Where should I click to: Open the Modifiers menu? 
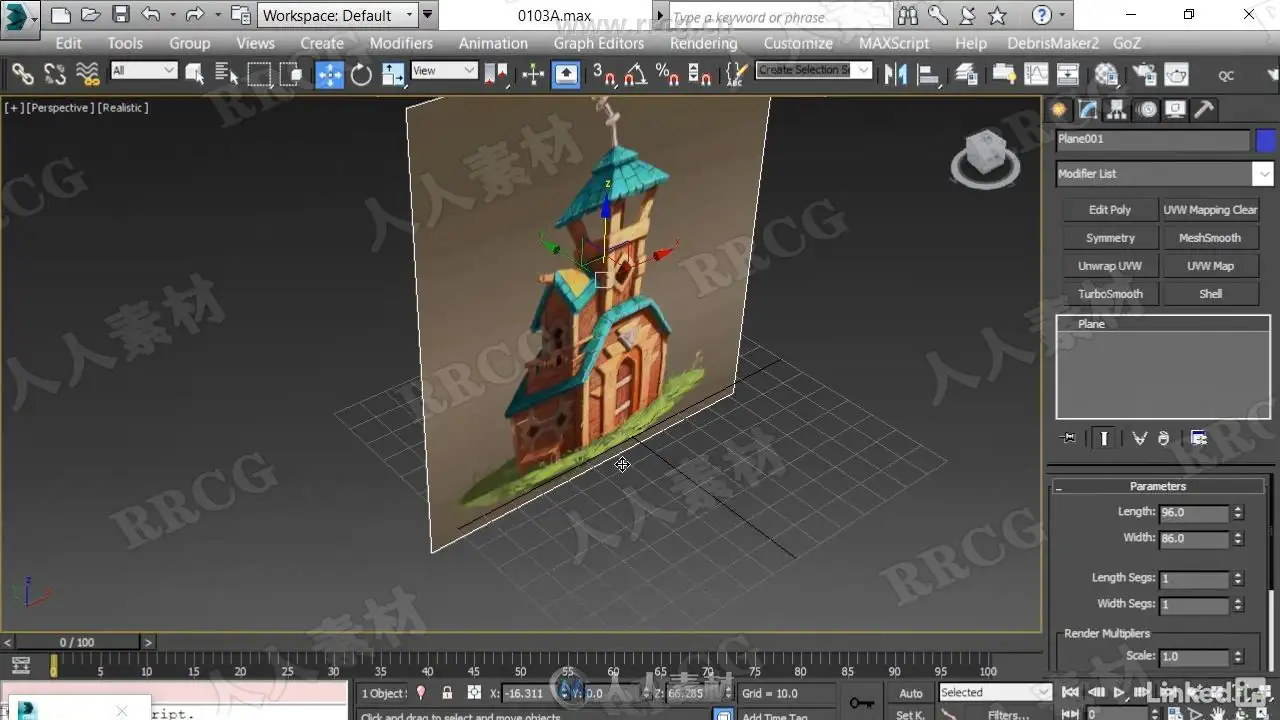(401, 43)
